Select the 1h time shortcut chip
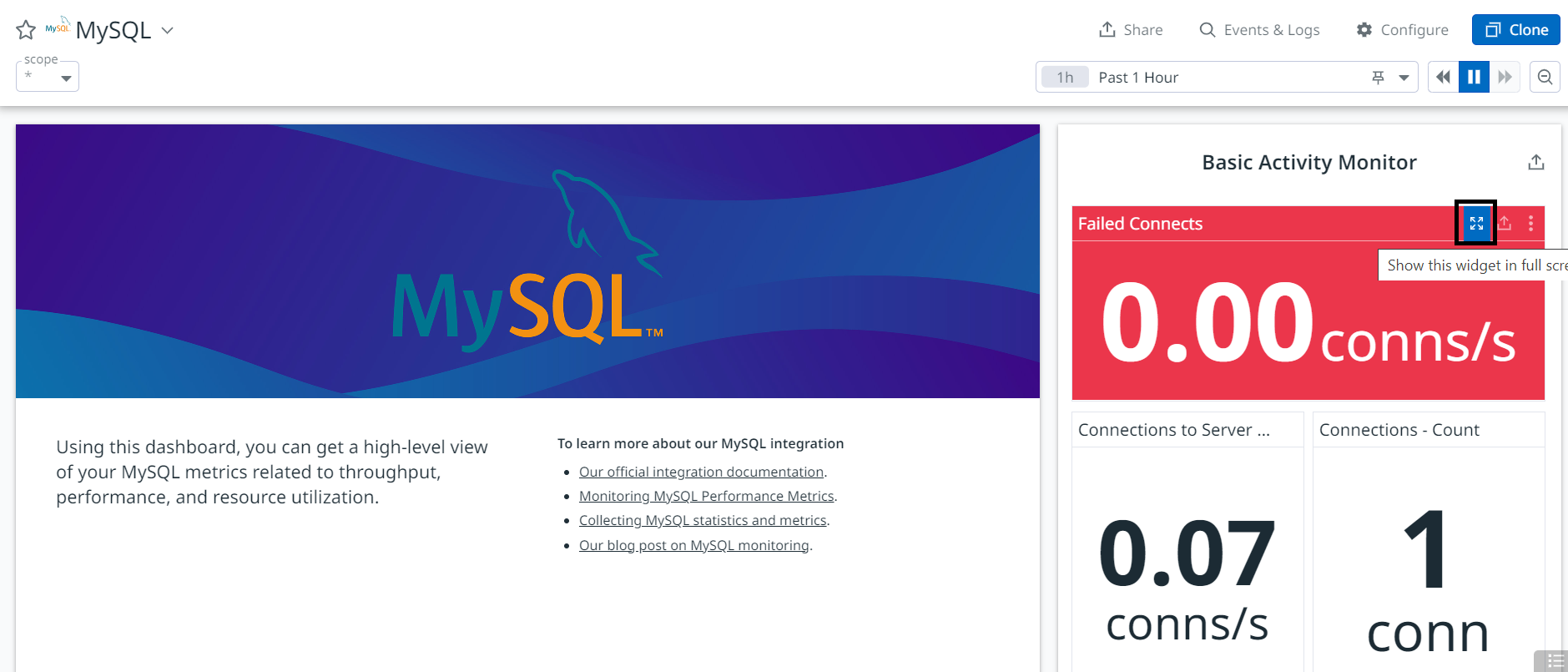 coord(1065,77)
